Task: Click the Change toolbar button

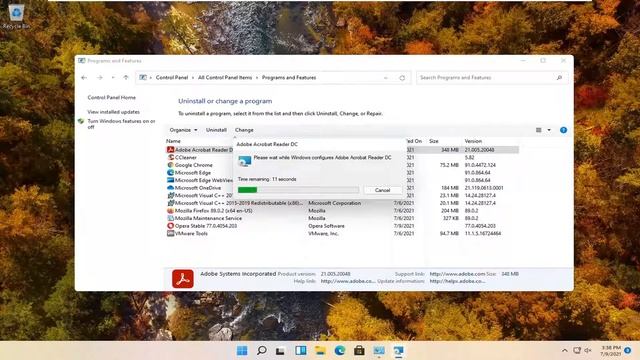Action: tap(244, 130)
